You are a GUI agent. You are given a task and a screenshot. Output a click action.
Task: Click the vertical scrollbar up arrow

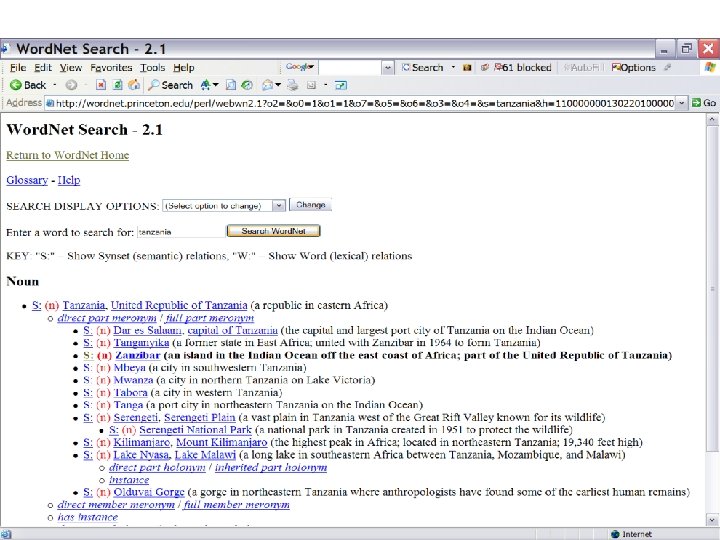click(x=712, y=119)
